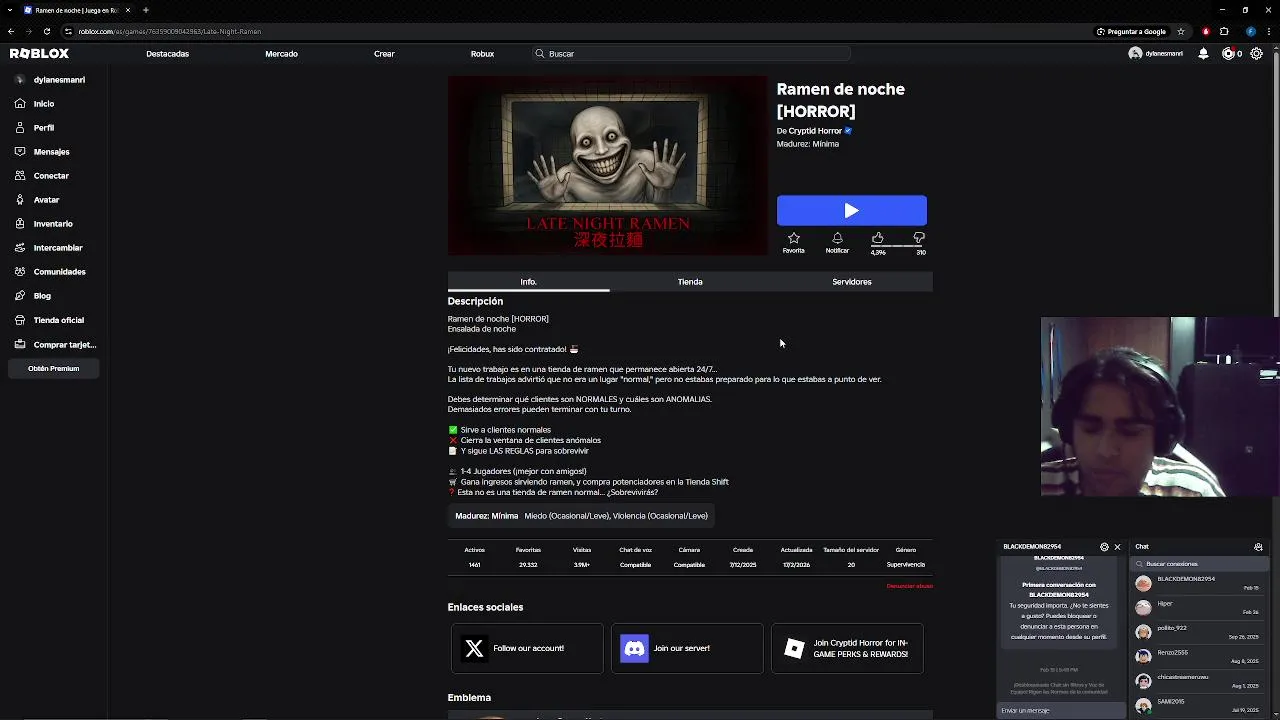Open Tienda oficial in sidebar
The image size is (1280, 720).
click(x=58, y=320)
